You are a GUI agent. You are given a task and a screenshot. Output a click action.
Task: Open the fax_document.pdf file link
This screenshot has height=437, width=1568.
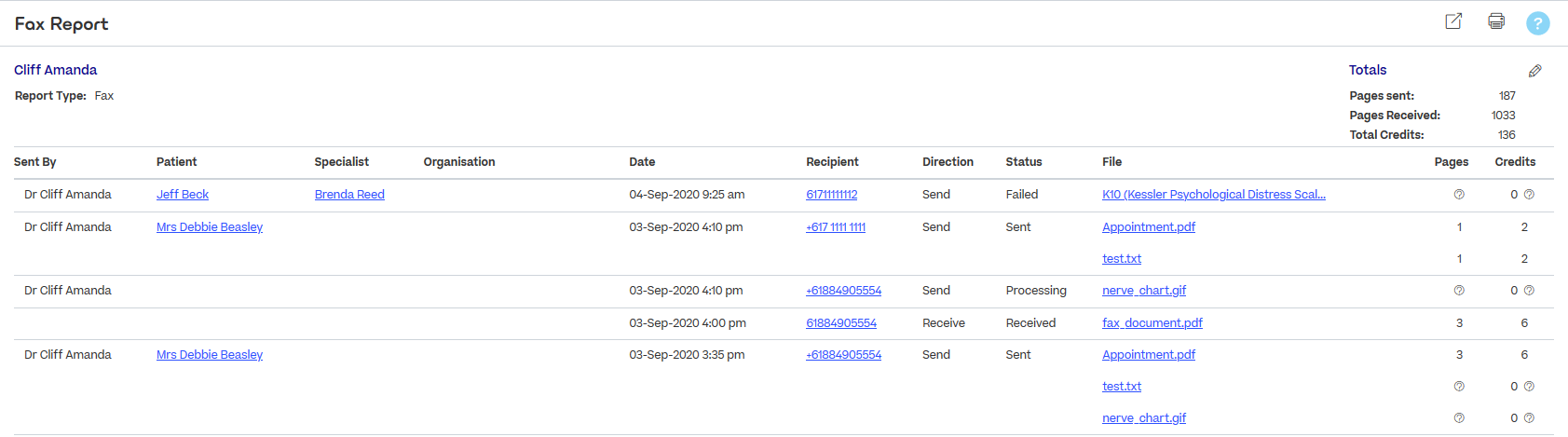(1152, 323)
